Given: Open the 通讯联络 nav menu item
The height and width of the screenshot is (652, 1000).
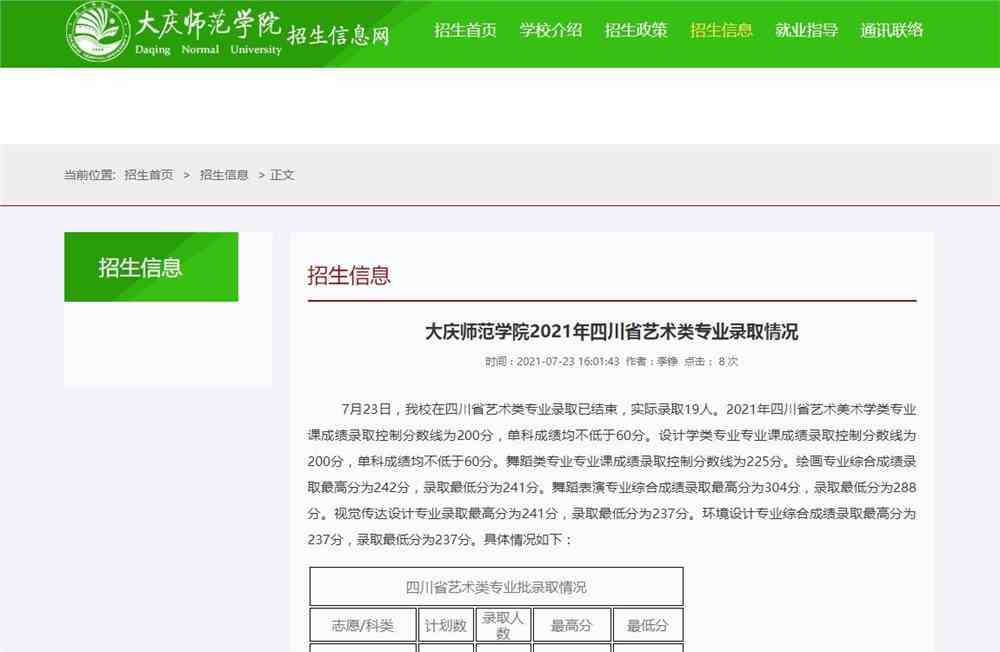Looking at the screenshot, I should [x=892, y=30].
